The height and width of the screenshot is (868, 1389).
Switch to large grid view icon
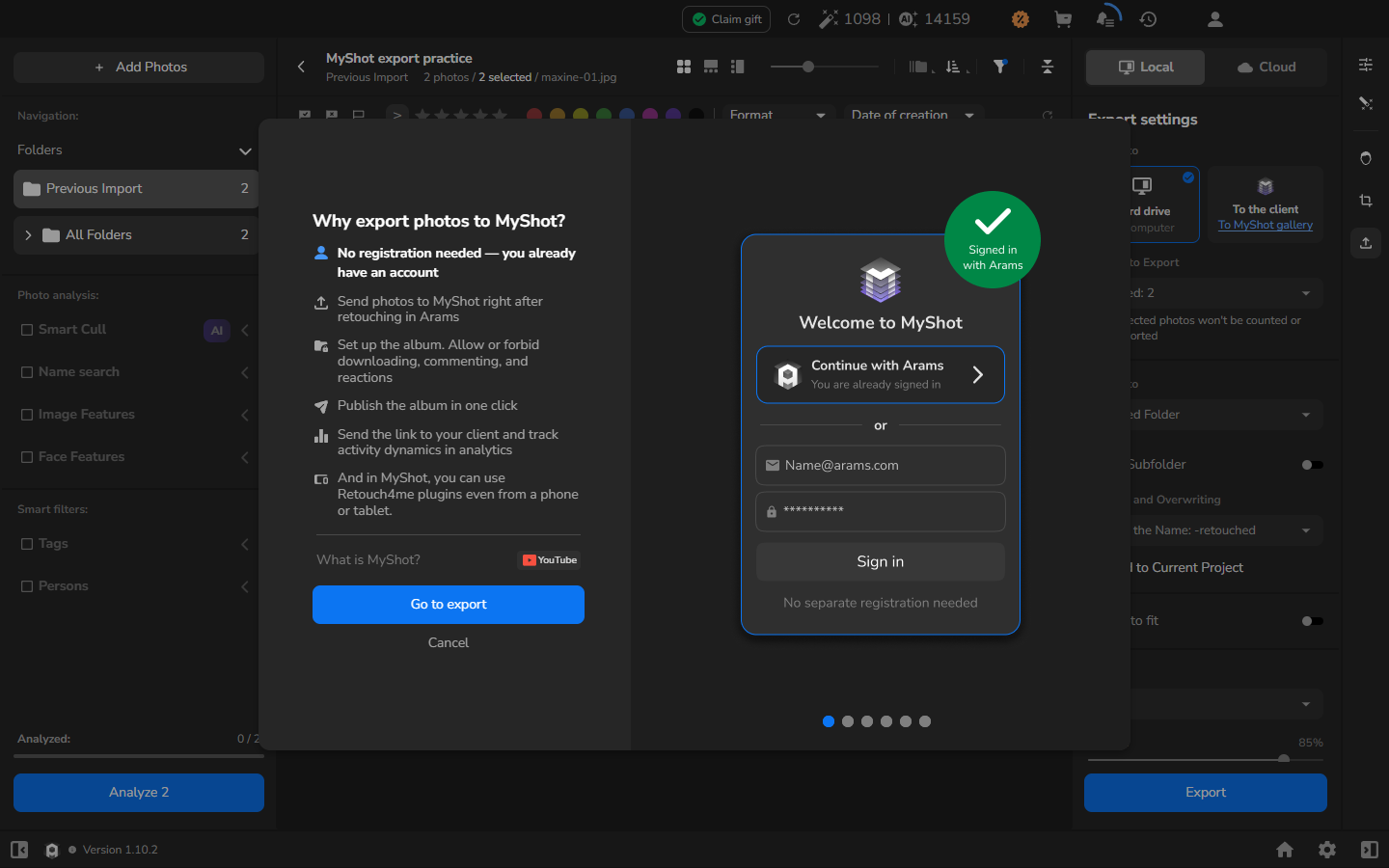684,67
